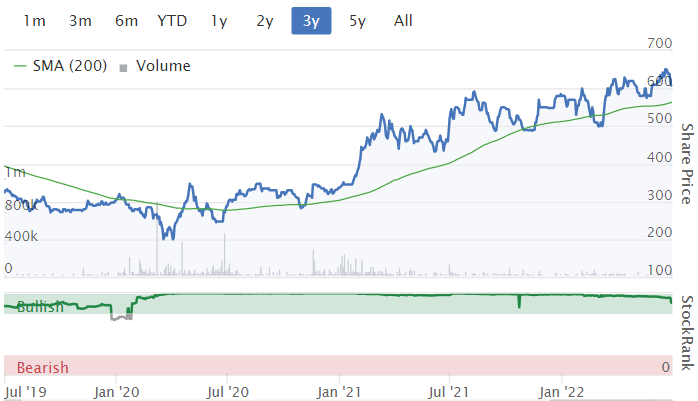Click the Jan '20 date axis label
698x401 pixels.
tap(117, 392)
